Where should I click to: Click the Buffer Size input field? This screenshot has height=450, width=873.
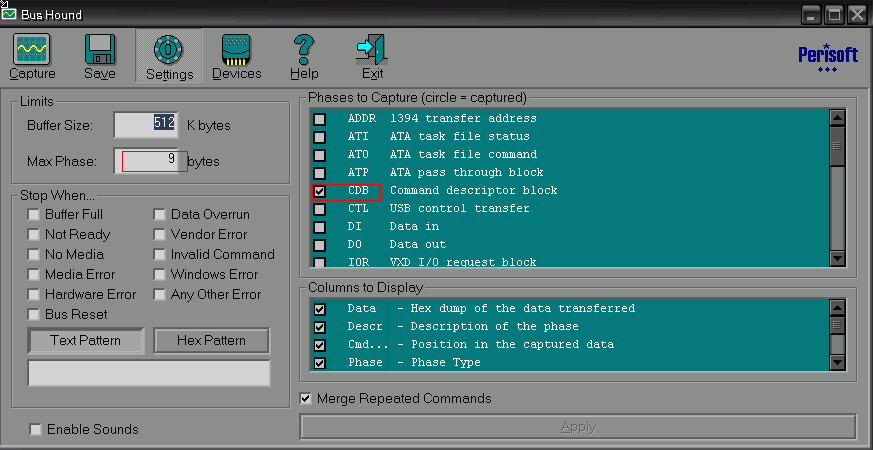coord(146,125)
